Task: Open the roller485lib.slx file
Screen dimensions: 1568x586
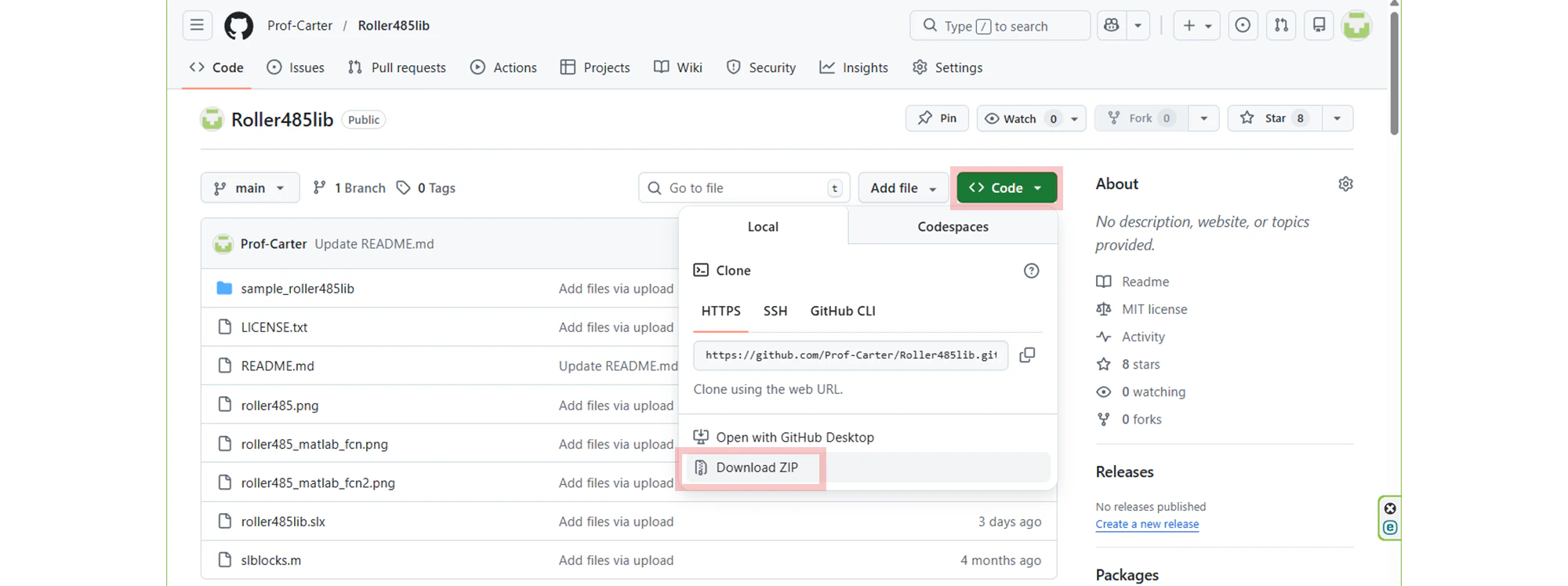Action: pyautogui.click(x=283, y=522)
